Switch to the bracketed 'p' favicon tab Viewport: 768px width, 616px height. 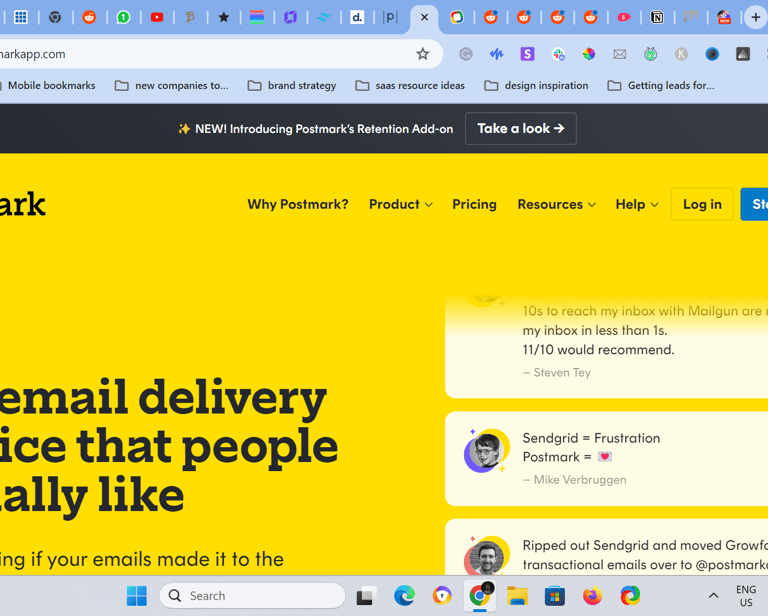click(390, 18)
